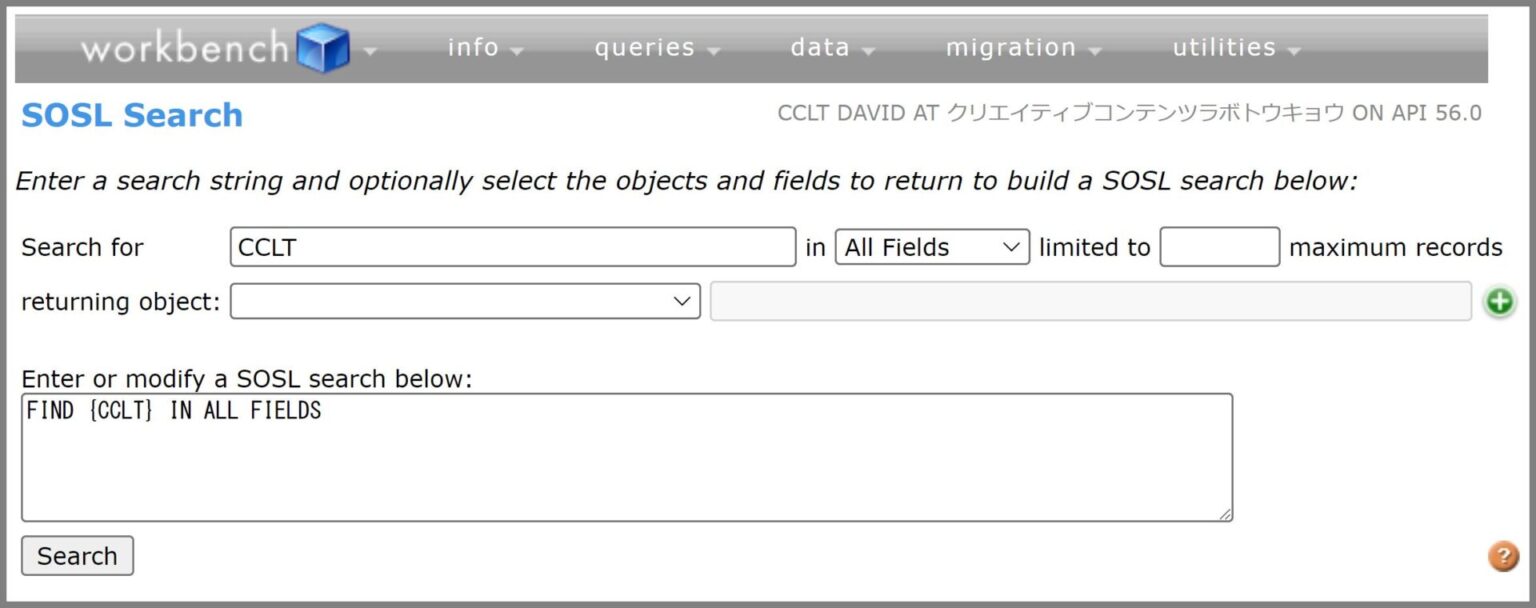This screenshot has height=608, width=1536.
Task: Open the info menu
Action: point(473,46)
